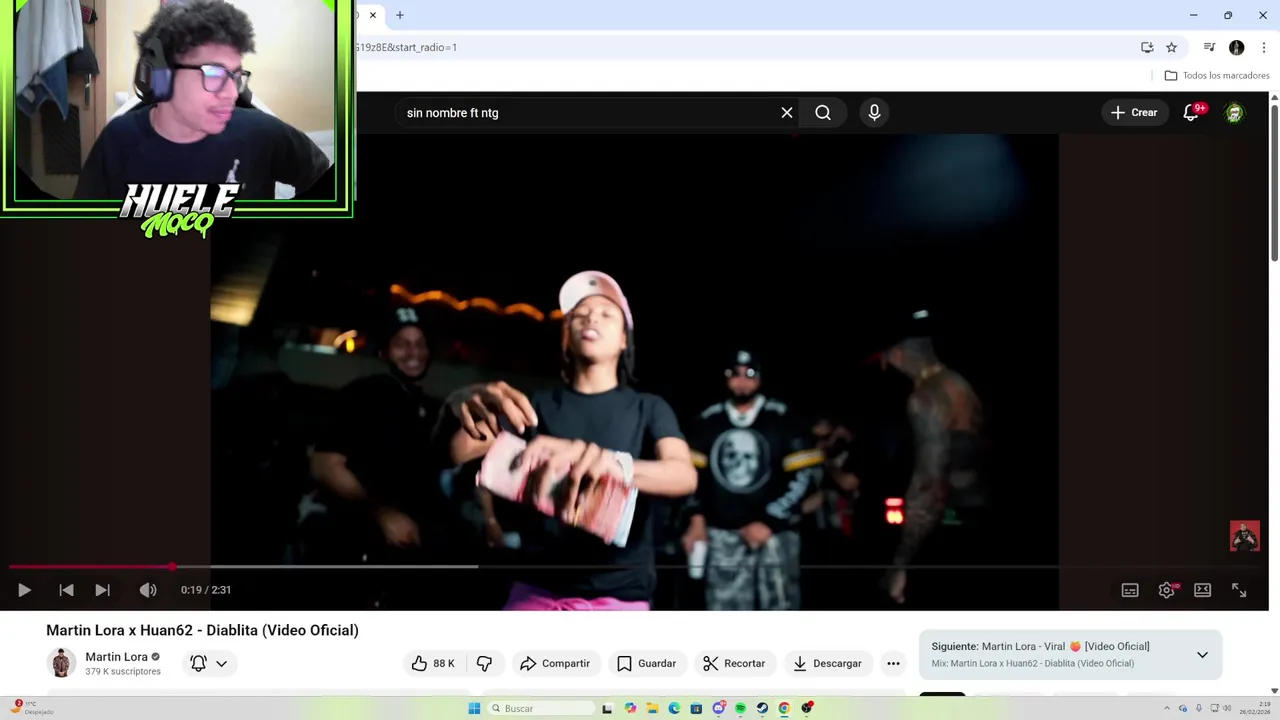Open Chrome profile avatar
Viewport: 1280px width, 720px height.
pyautogui.click(x=1236, y=47)
